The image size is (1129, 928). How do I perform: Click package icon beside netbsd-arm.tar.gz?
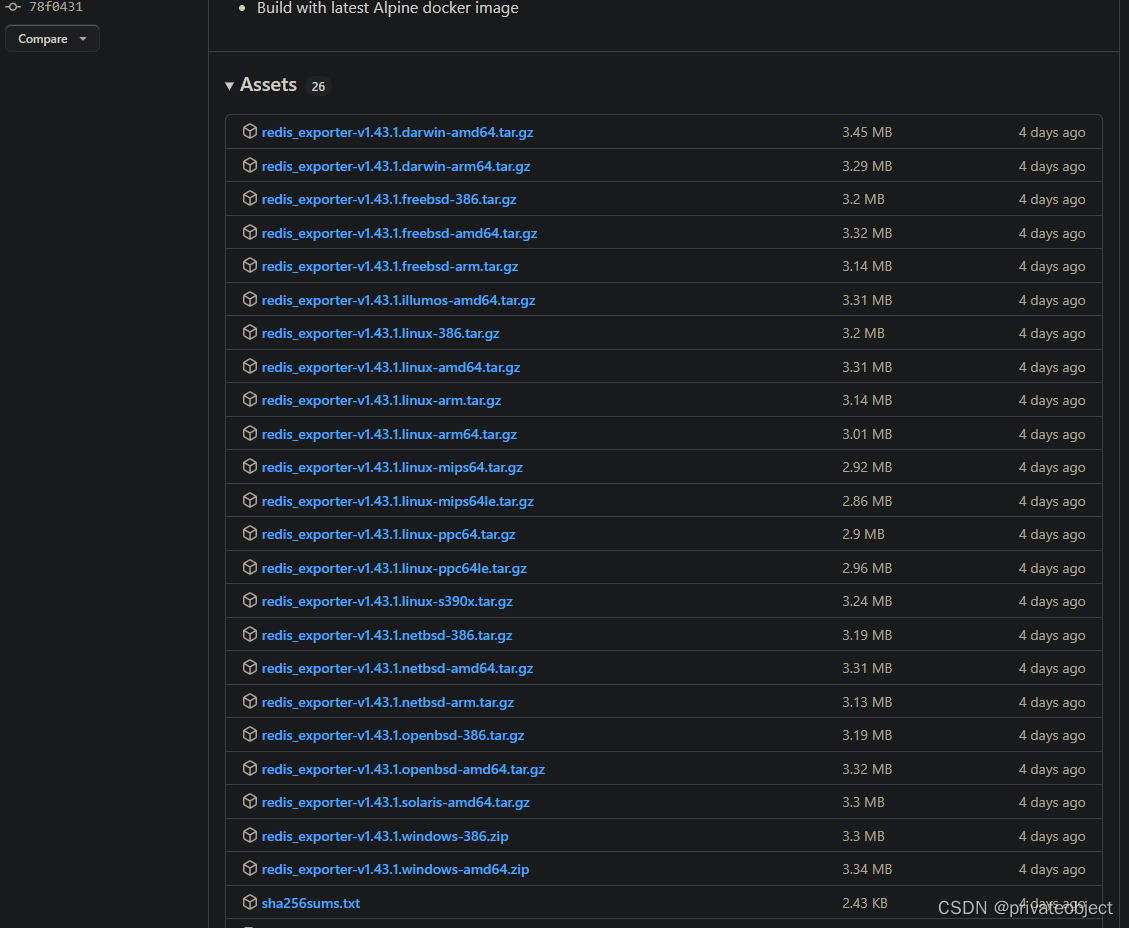(x=250, y=700)
